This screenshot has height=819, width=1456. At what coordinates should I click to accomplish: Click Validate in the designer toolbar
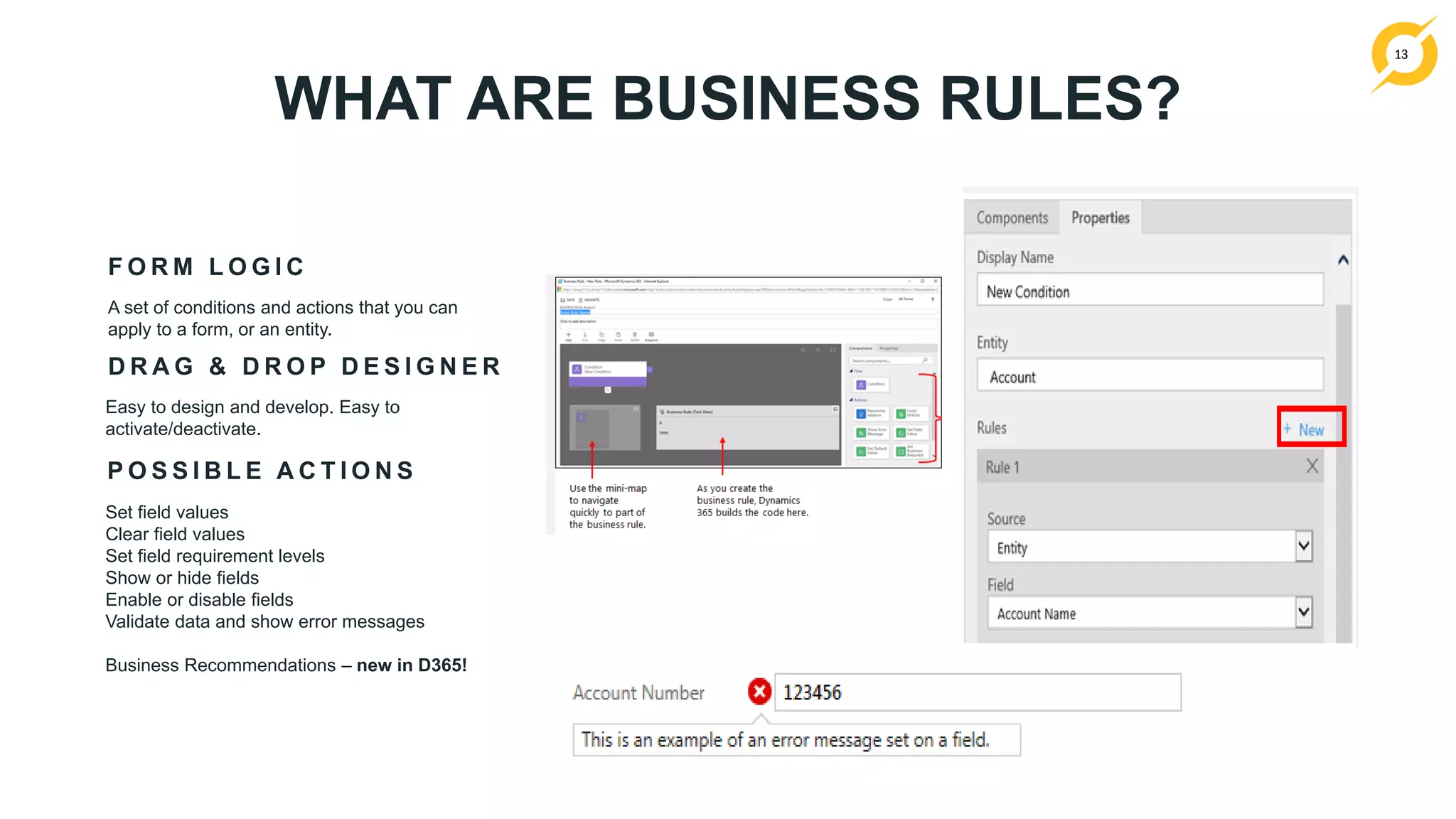pyautogui.click(x=589, y=300)
